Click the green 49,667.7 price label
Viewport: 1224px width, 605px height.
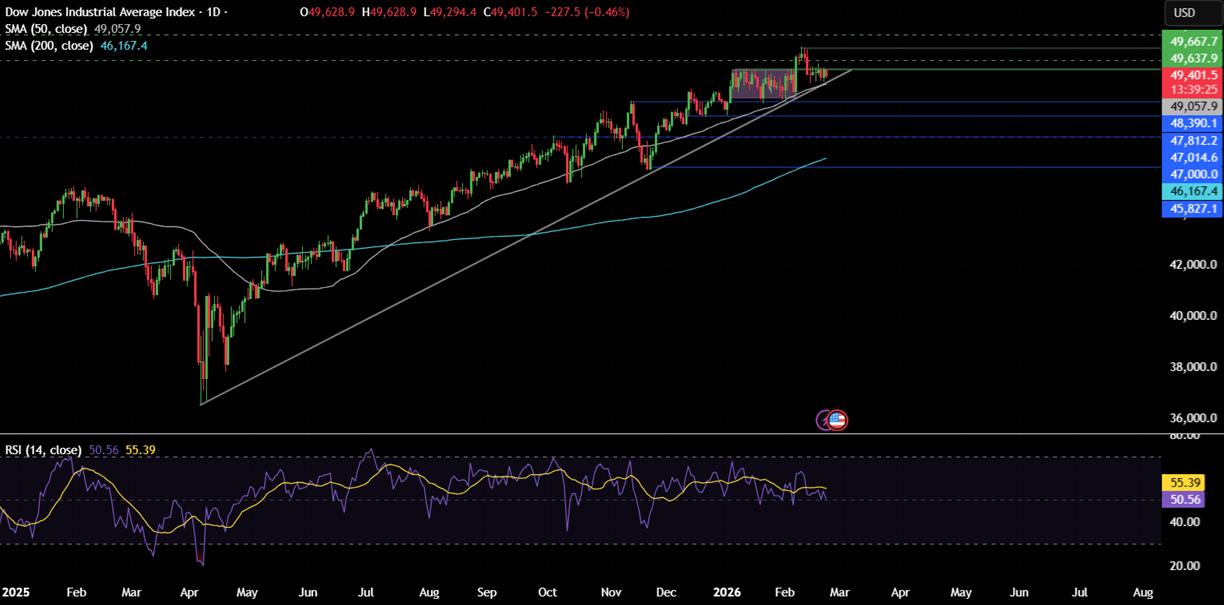[1191, 41]
